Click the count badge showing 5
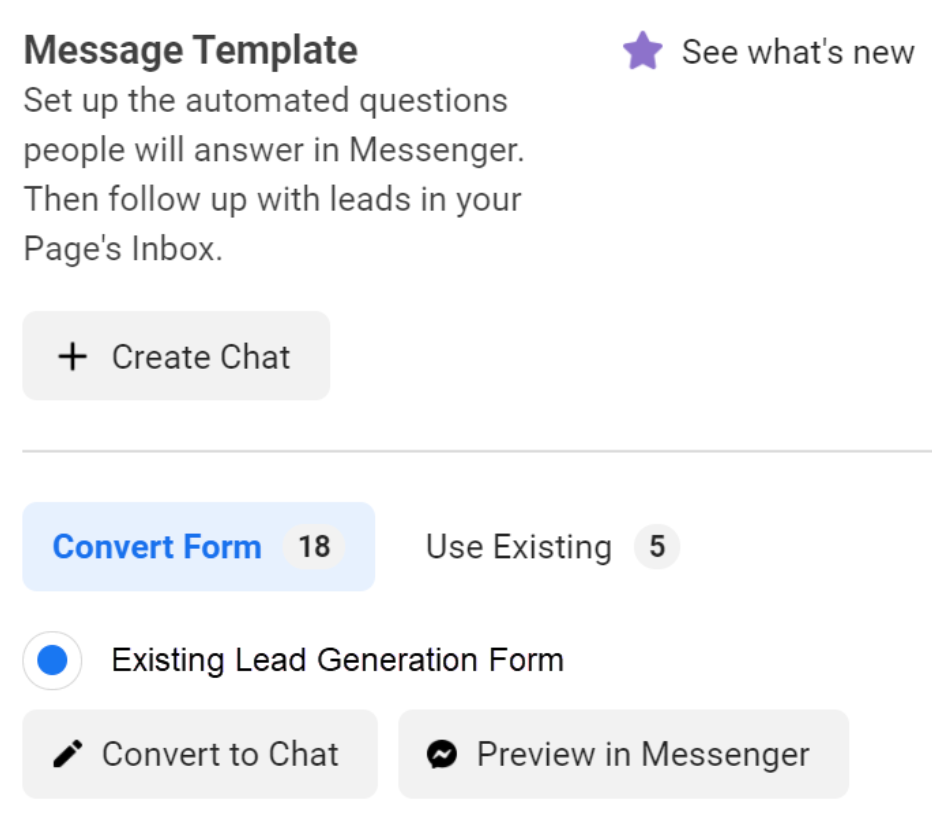 (657, 546)
